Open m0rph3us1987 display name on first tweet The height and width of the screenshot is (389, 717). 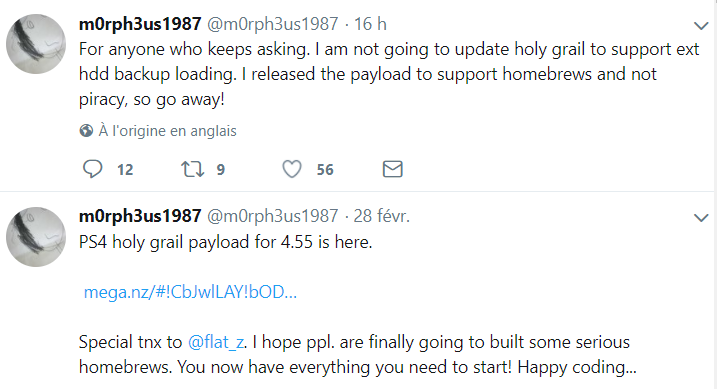pyautogui.click(x=140, y=24)
